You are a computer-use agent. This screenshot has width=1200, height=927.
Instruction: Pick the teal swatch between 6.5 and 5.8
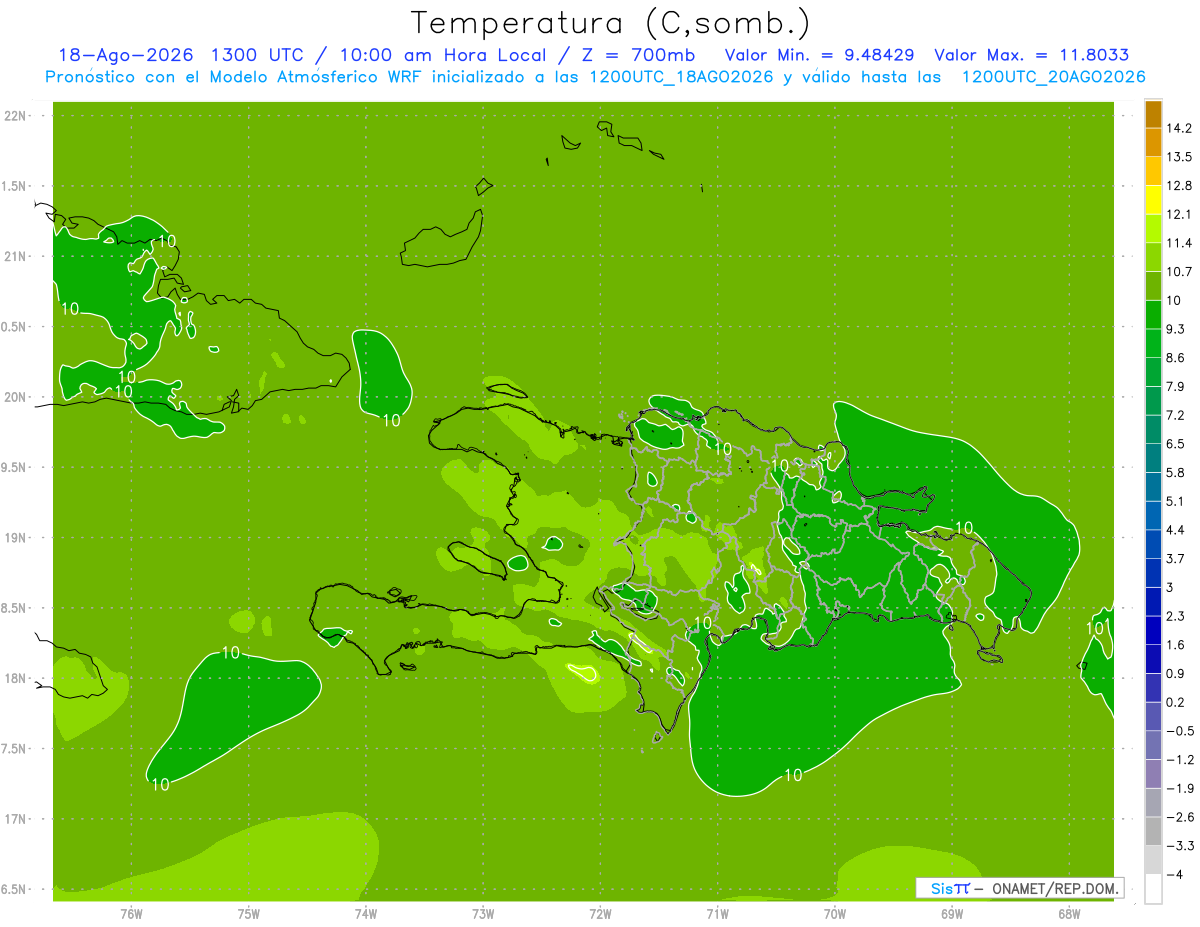click(x=1153, y=458)
